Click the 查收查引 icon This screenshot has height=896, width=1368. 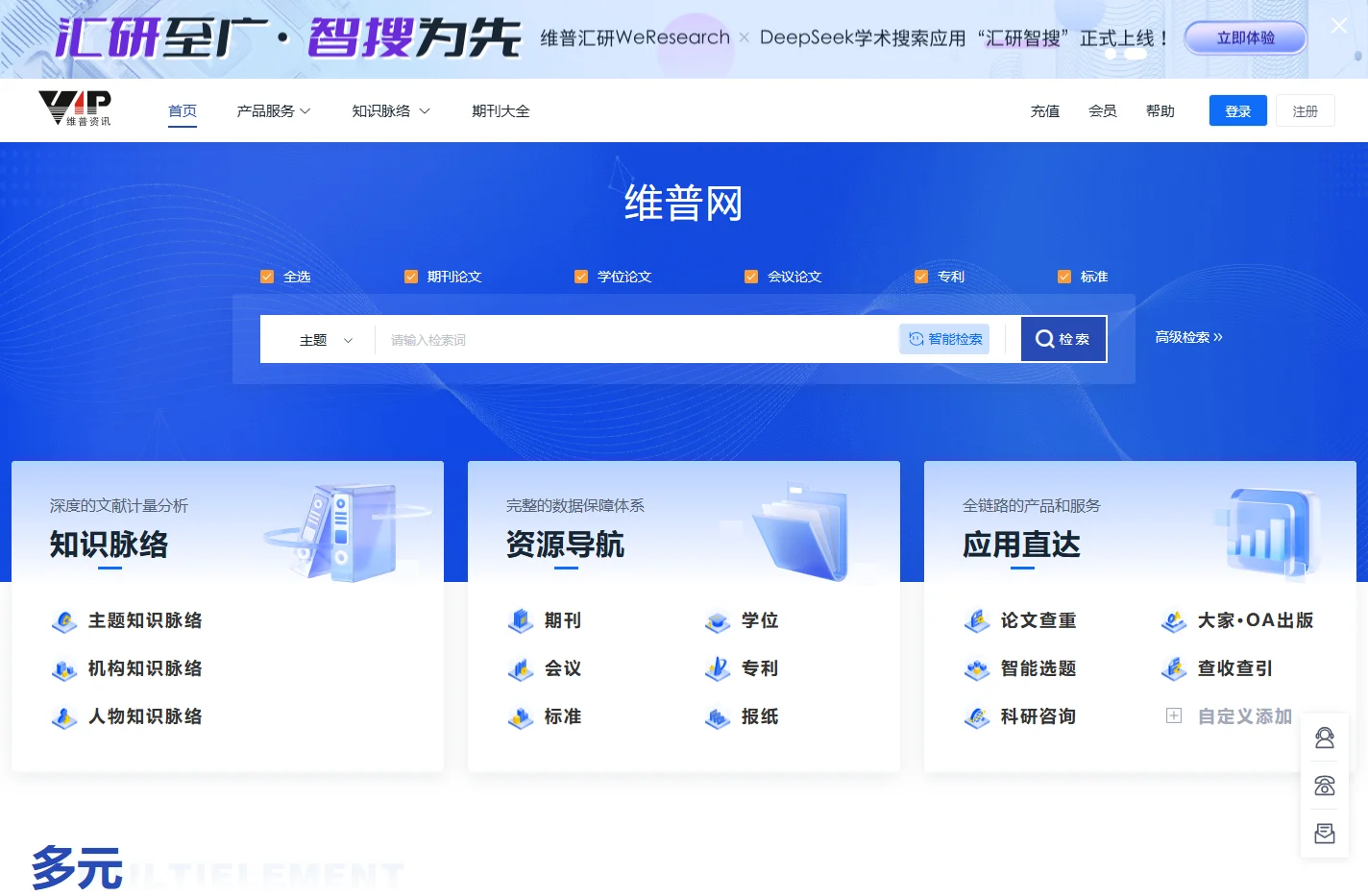(x=1174, y=669)
